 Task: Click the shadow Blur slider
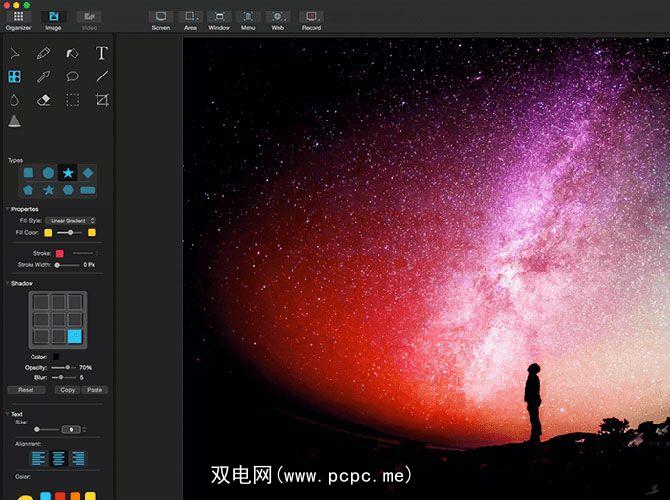[63, 377]
